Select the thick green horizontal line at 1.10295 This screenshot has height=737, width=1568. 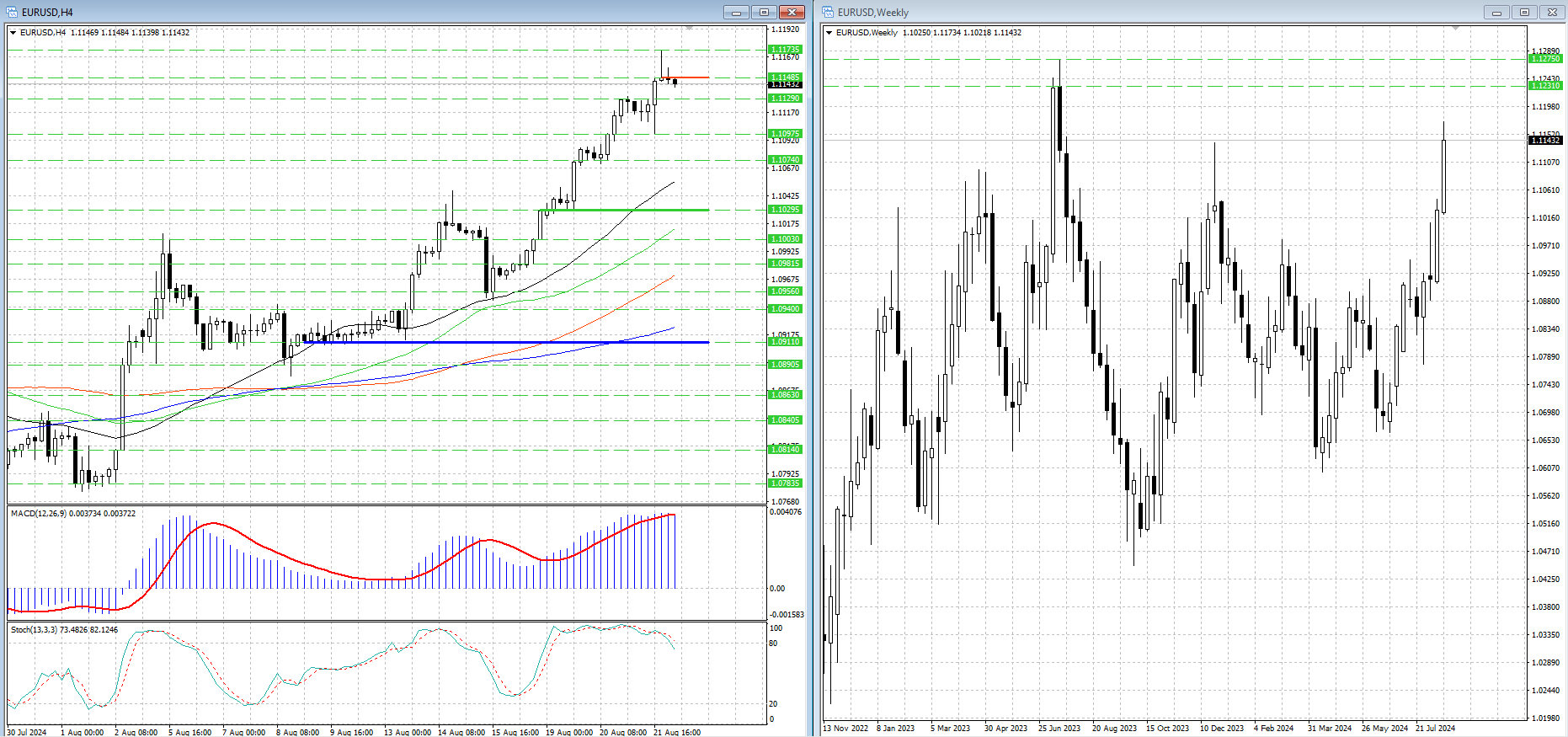point(624,210)
